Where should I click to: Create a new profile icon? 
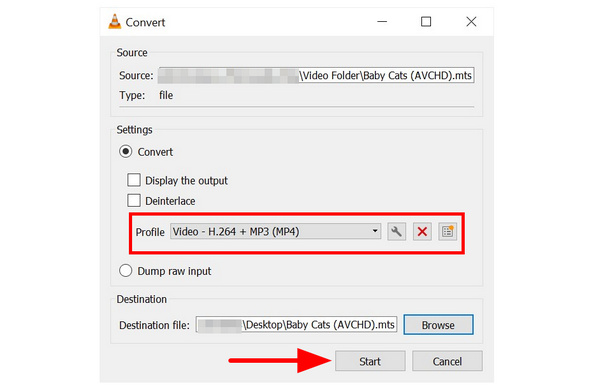coord(447,232)
